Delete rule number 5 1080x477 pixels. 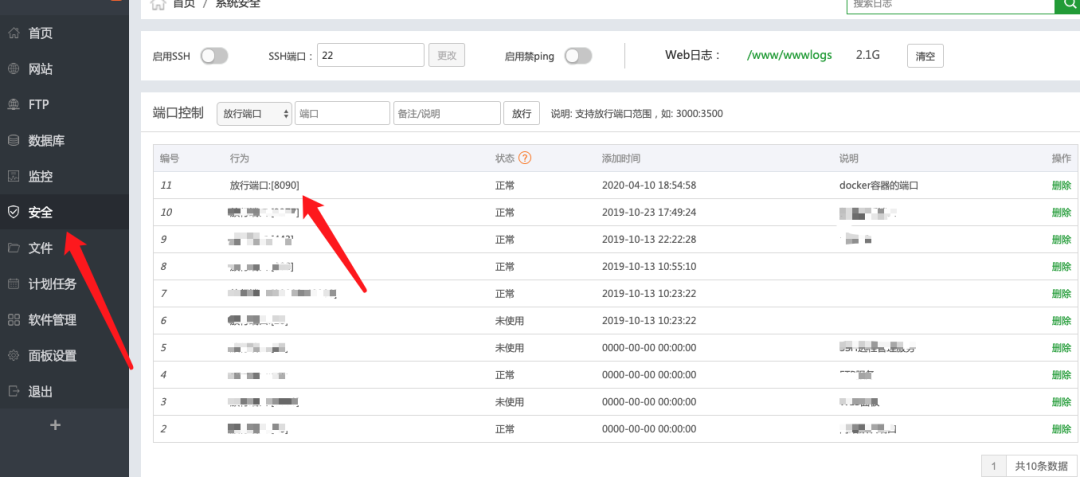[1061, 348]
